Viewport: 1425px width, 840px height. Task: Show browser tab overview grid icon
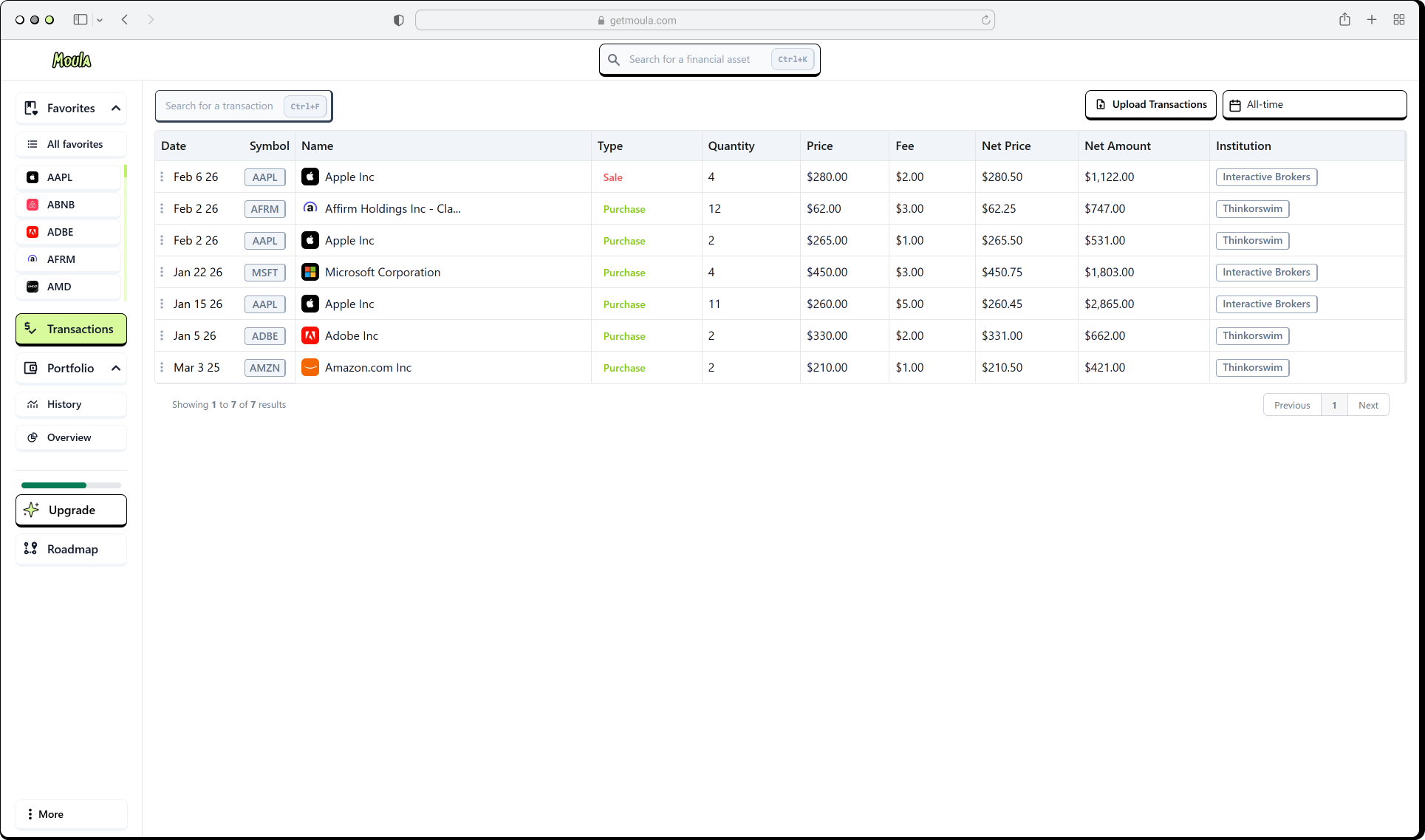click(1399, 20)
